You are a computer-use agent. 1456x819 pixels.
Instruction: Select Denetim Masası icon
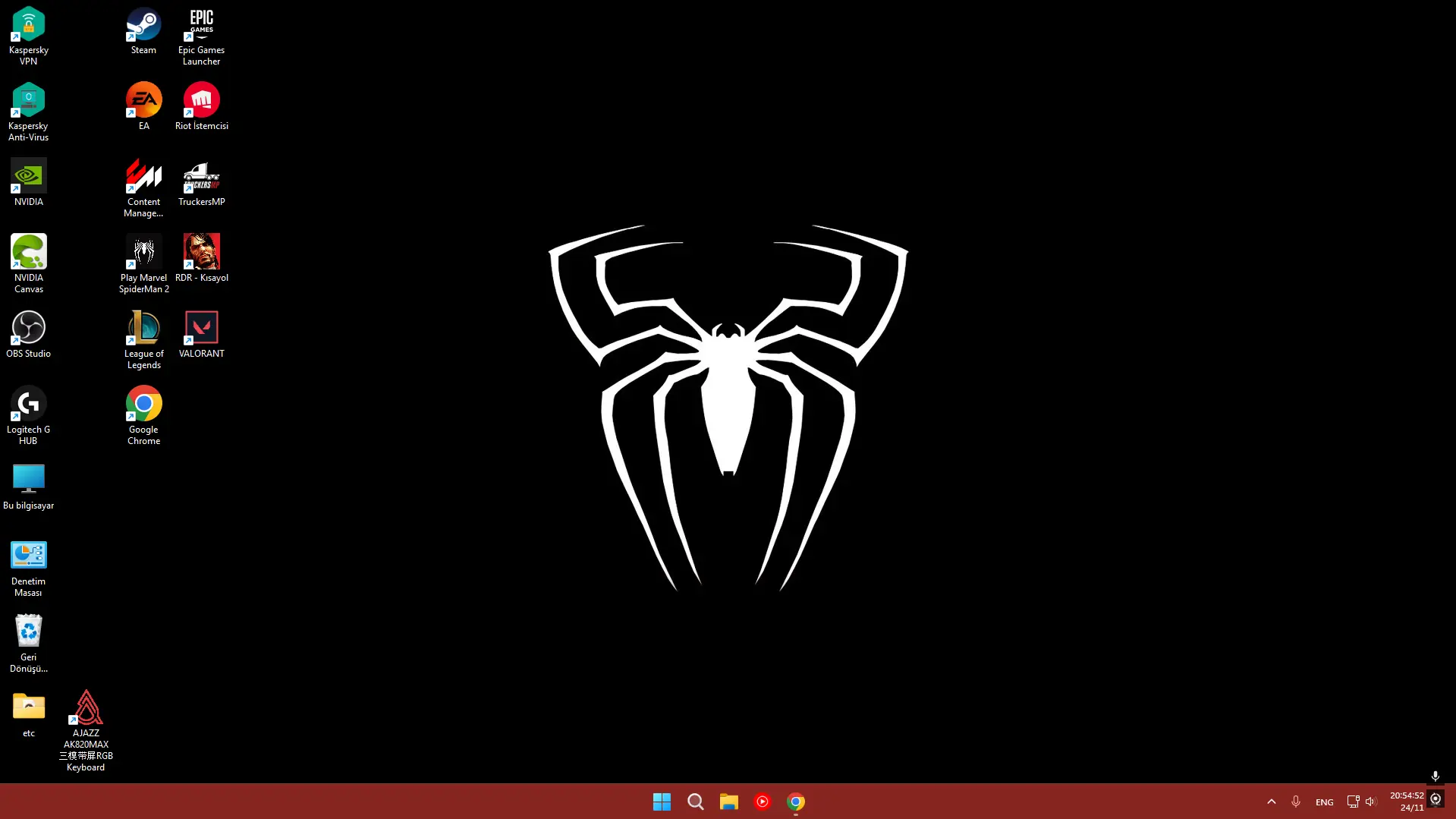[28, 567]
